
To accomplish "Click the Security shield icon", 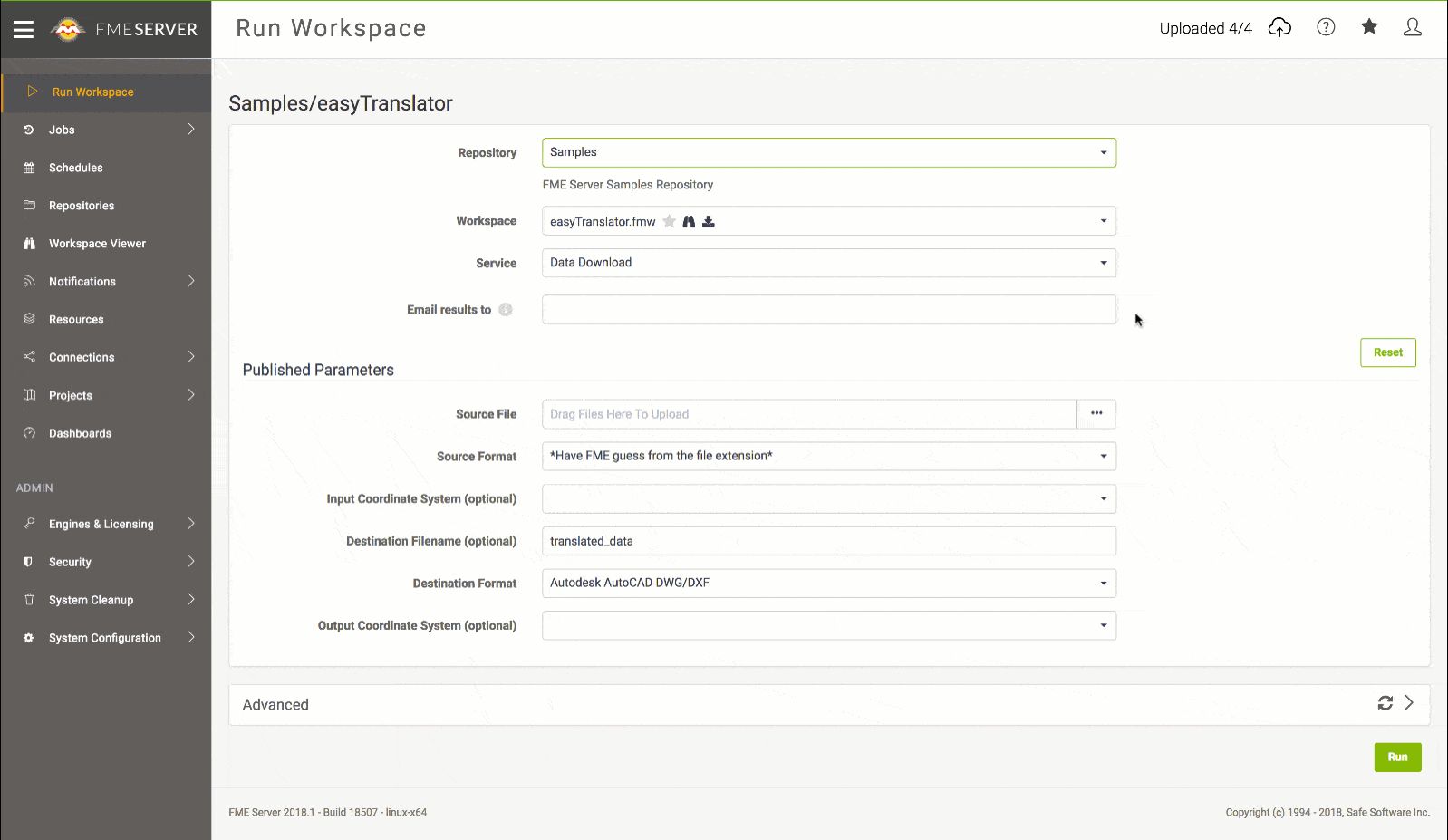I will click(x=29, y=562).
